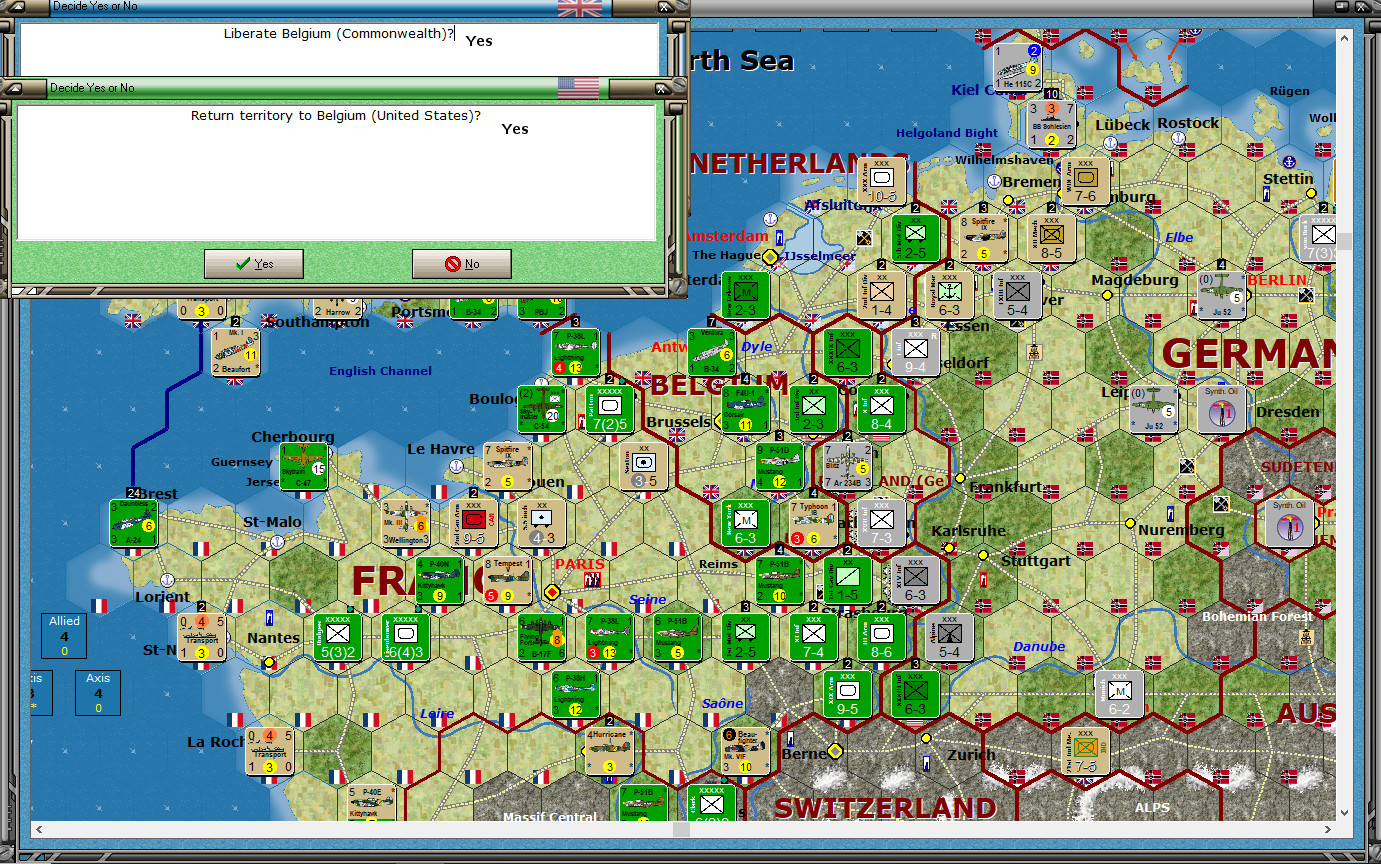Click the 'Return territory to Belgium' prompt text

pyautogui.click(x=336, y=116)
